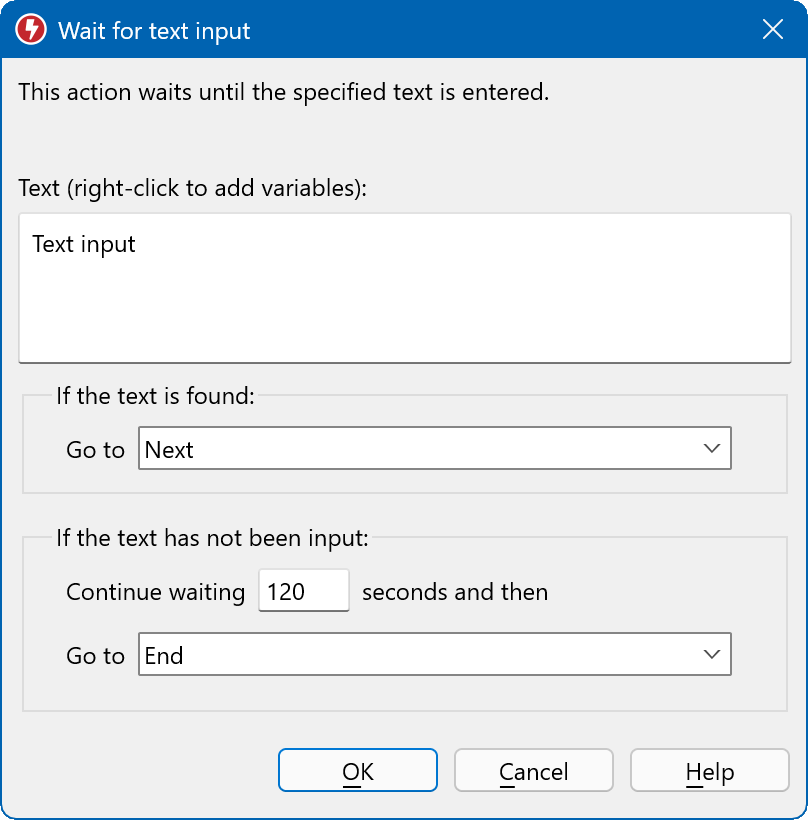Click the "Go to" label beside End
808x820 pixels.
(95, 656)
